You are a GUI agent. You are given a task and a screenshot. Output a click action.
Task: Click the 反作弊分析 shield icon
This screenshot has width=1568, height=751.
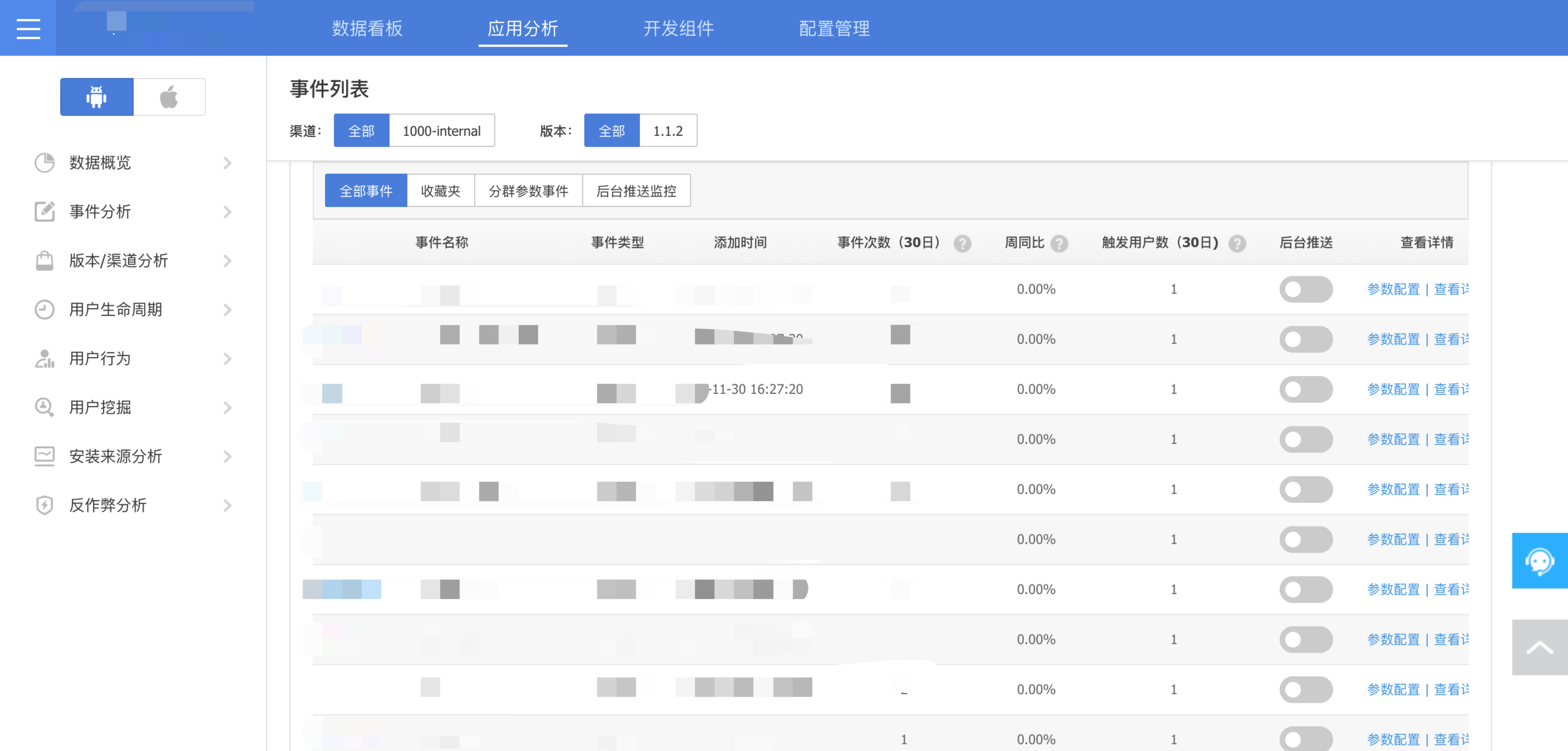click(45, 505)
